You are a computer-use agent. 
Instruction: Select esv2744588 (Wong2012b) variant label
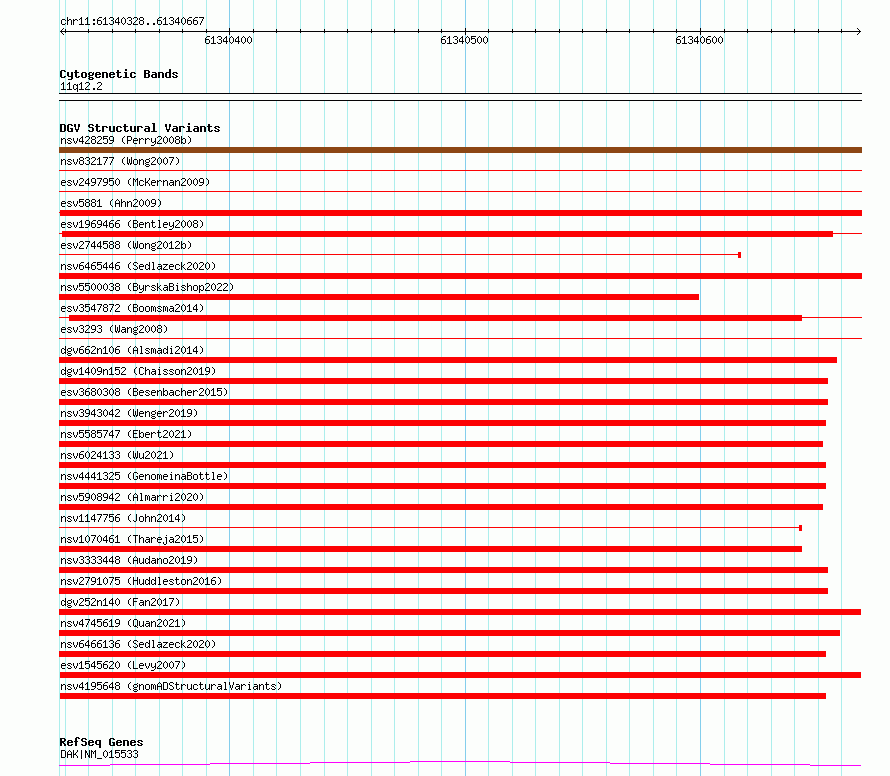(126, 245)
